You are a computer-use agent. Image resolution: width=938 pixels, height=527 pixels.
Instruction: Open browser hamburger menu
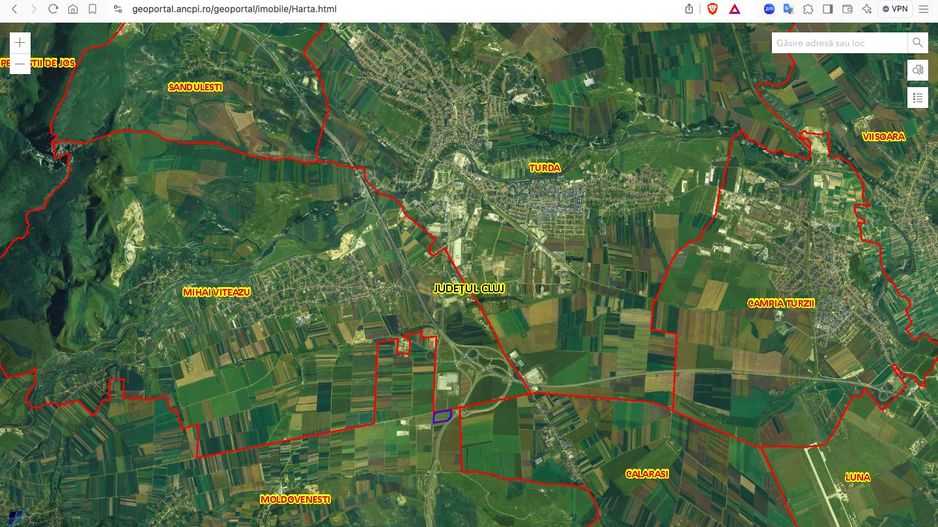(924, 9)
